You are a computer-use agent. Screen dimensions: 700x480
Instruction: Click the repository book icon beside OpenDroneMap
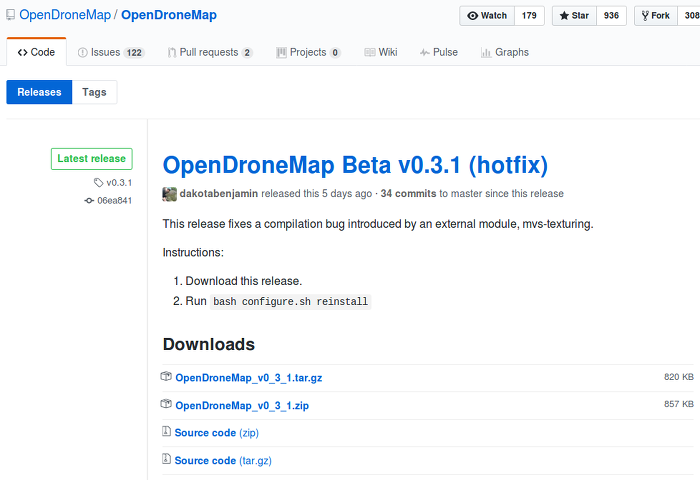[10, 15]
